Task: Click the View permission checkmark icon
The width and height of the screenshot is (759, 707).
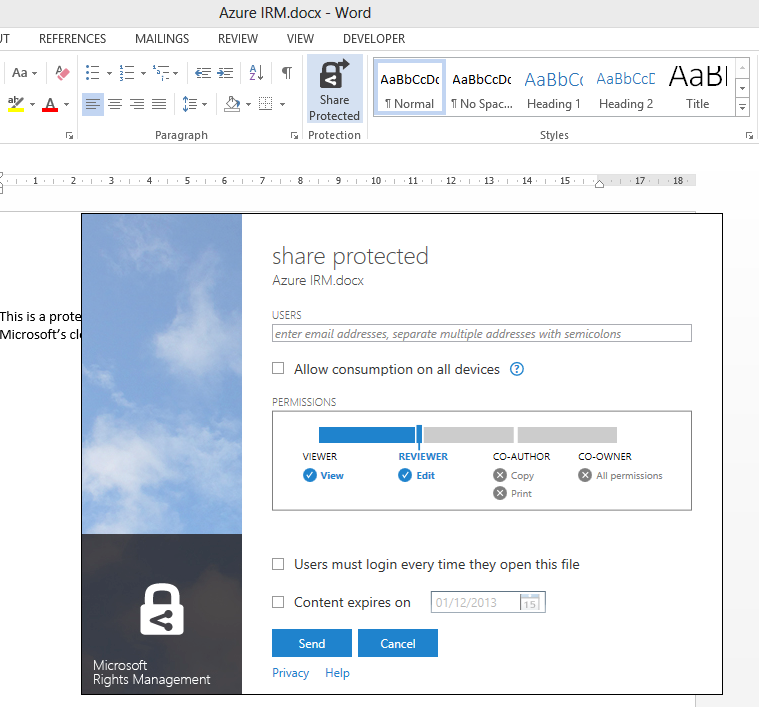Action: (310, 476)
